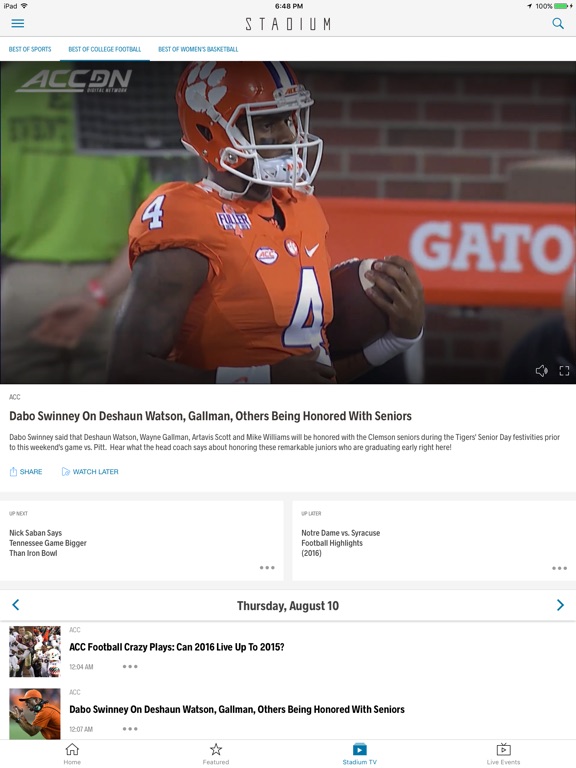
Task: Add video to Watch Later
Action: [90, 472]
